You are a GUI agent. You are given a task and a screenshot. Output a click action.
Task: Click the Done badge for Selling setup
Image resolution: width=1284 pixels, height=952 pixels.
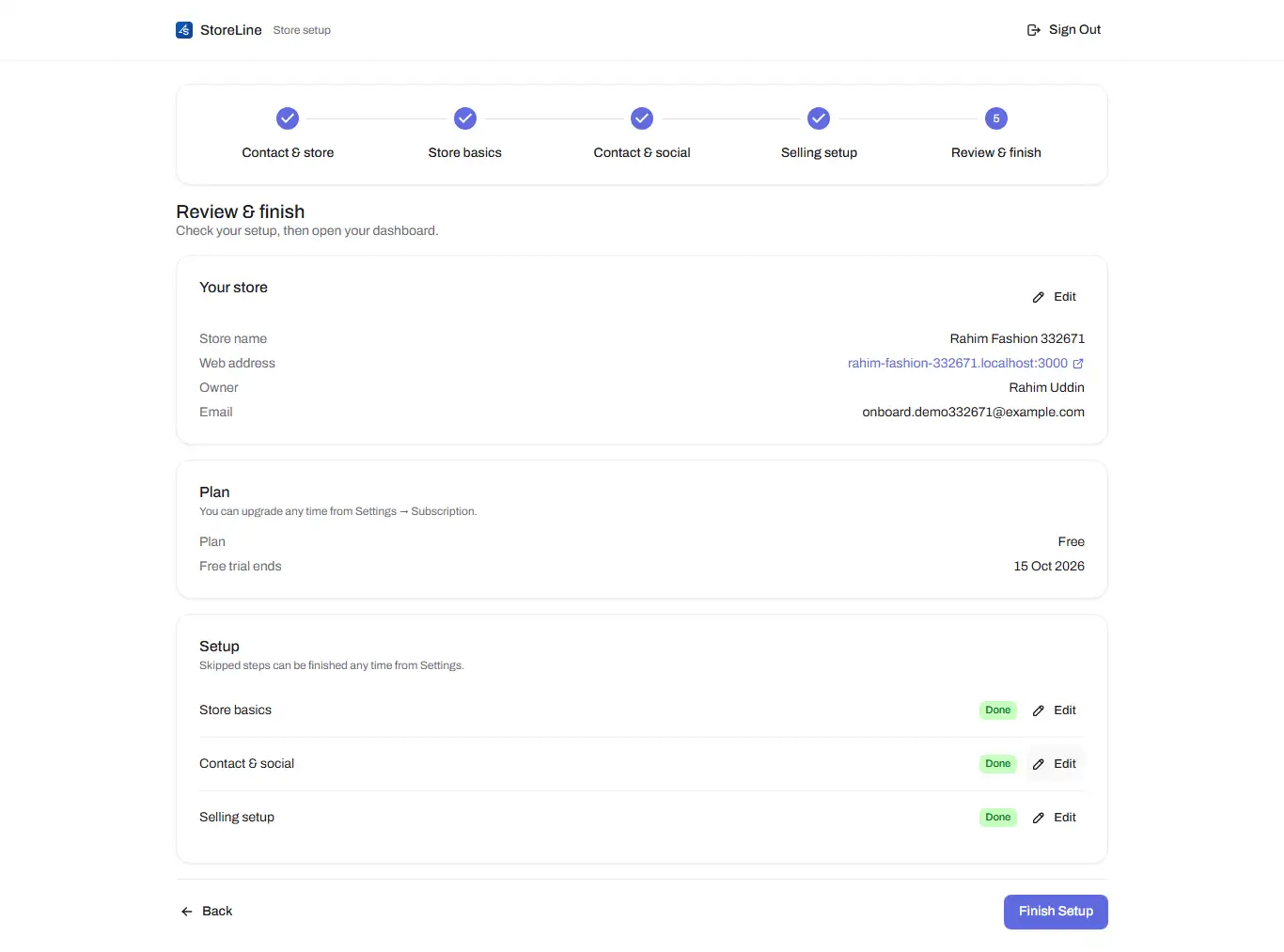coord(998,818)
